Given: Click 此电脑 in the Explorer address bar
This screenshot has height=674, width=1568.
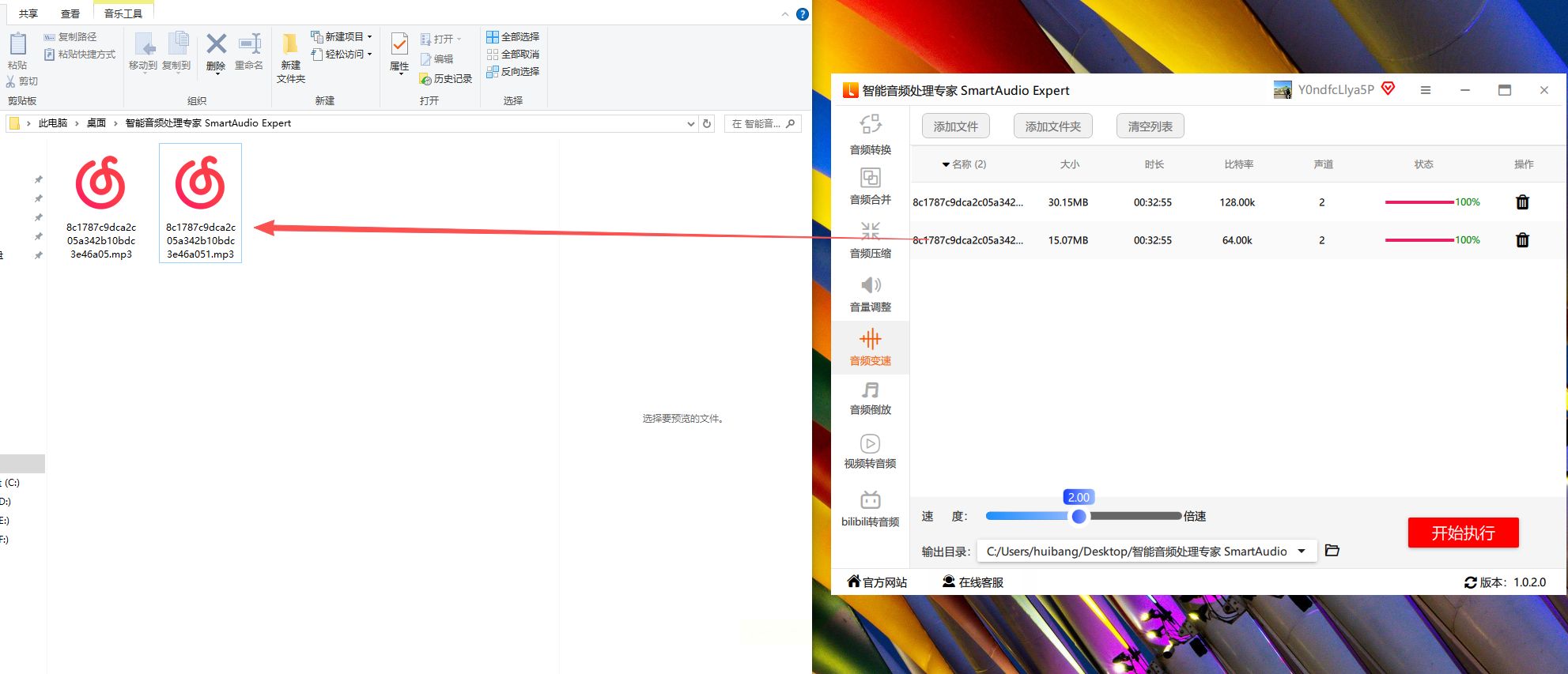Looking at the screenshot, I should [x=53, y=123].
